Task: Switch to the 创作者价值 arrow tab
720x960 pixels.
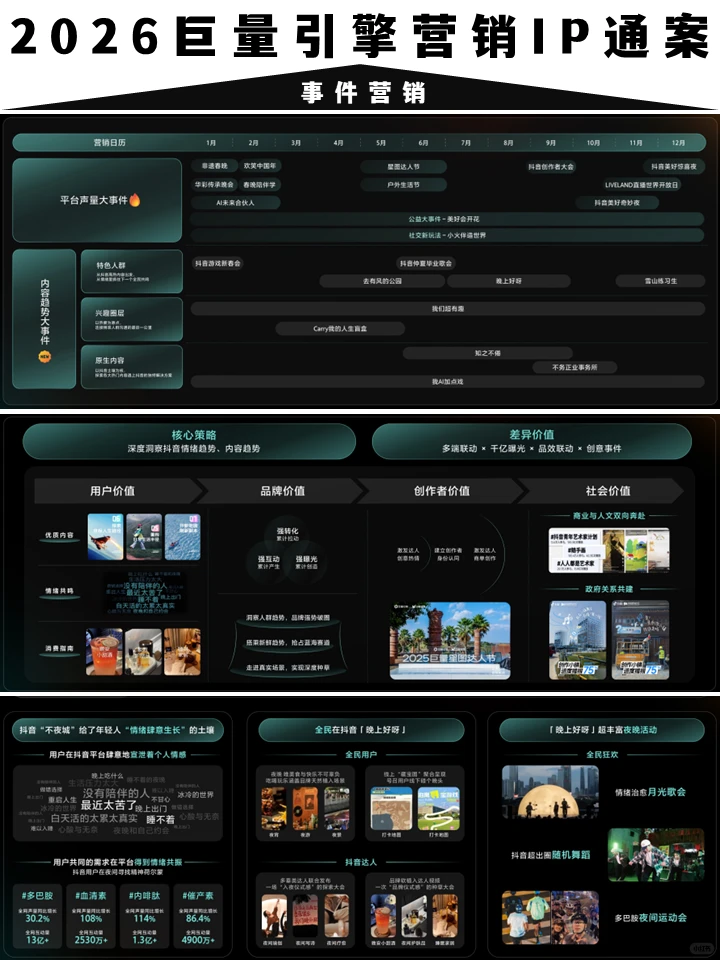Action: [442, 491]
